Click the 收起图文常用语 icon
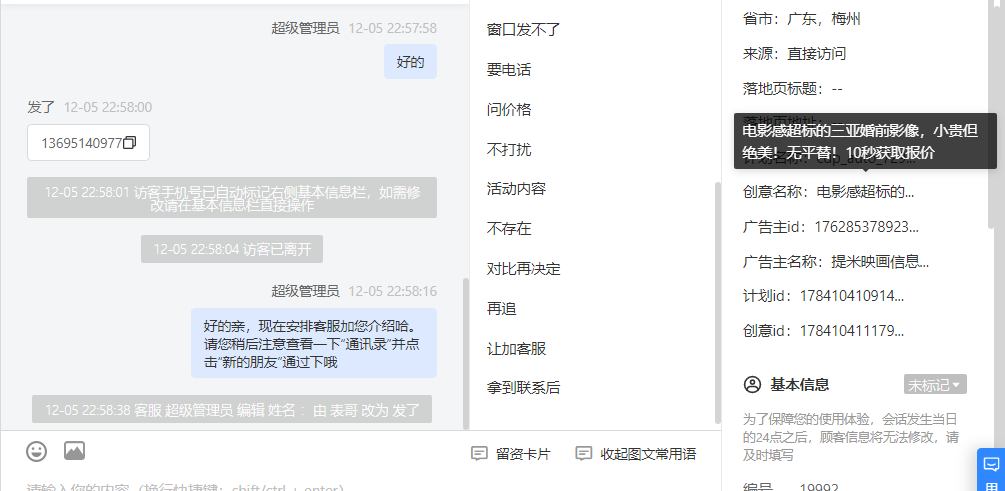This screenshot has height=491, width=1005. [583, 454]
